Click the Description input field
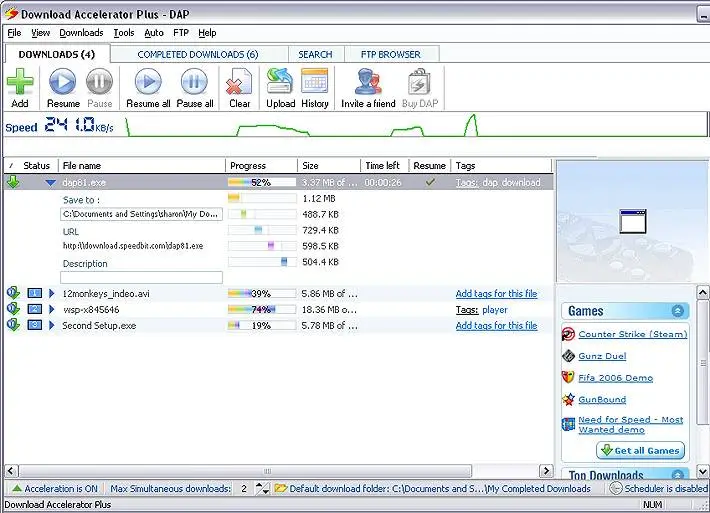Screen dimensions: 710x513 141,278
